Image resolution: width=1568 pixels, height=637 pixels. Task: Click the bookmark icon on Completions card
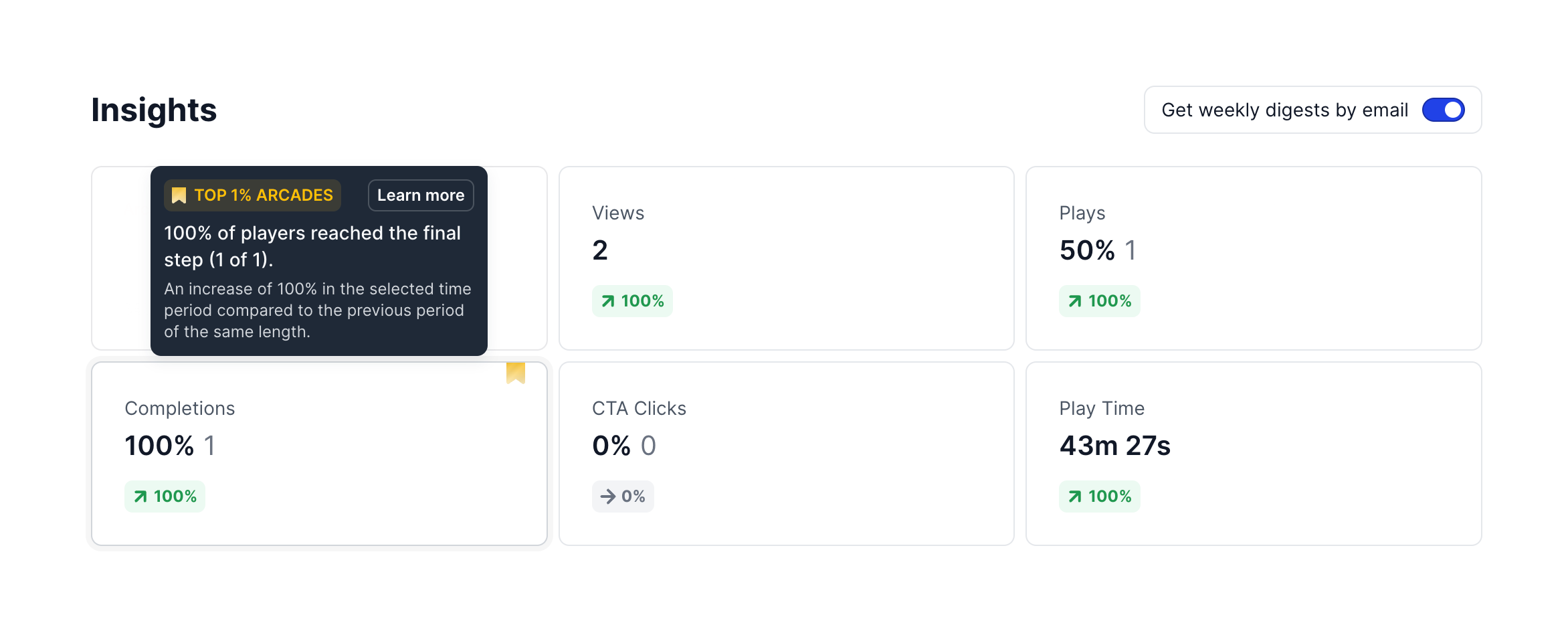coord(515,373)
